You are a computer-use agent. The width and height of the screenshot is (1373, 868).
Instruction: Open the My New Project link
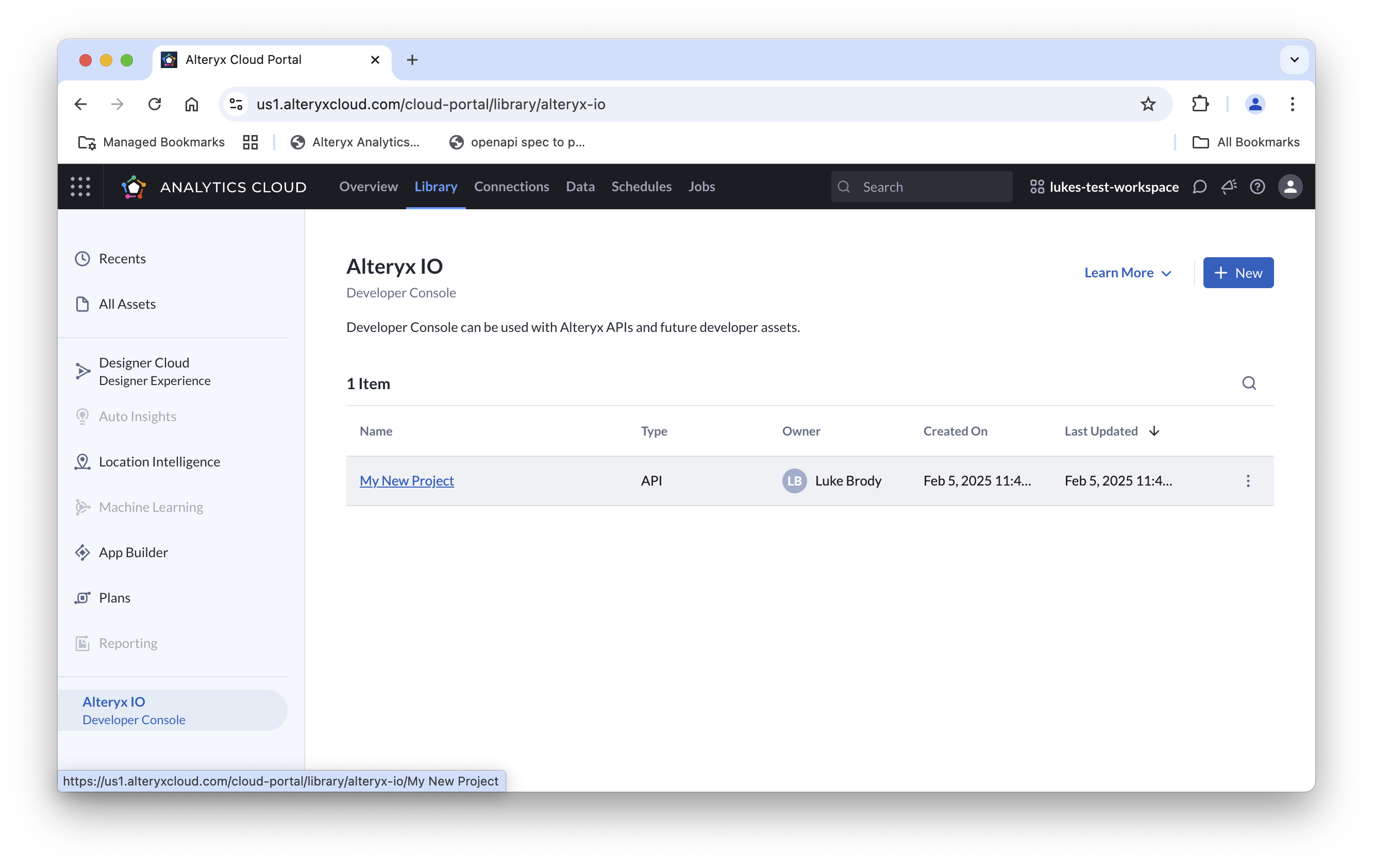(x=407, y=481)
